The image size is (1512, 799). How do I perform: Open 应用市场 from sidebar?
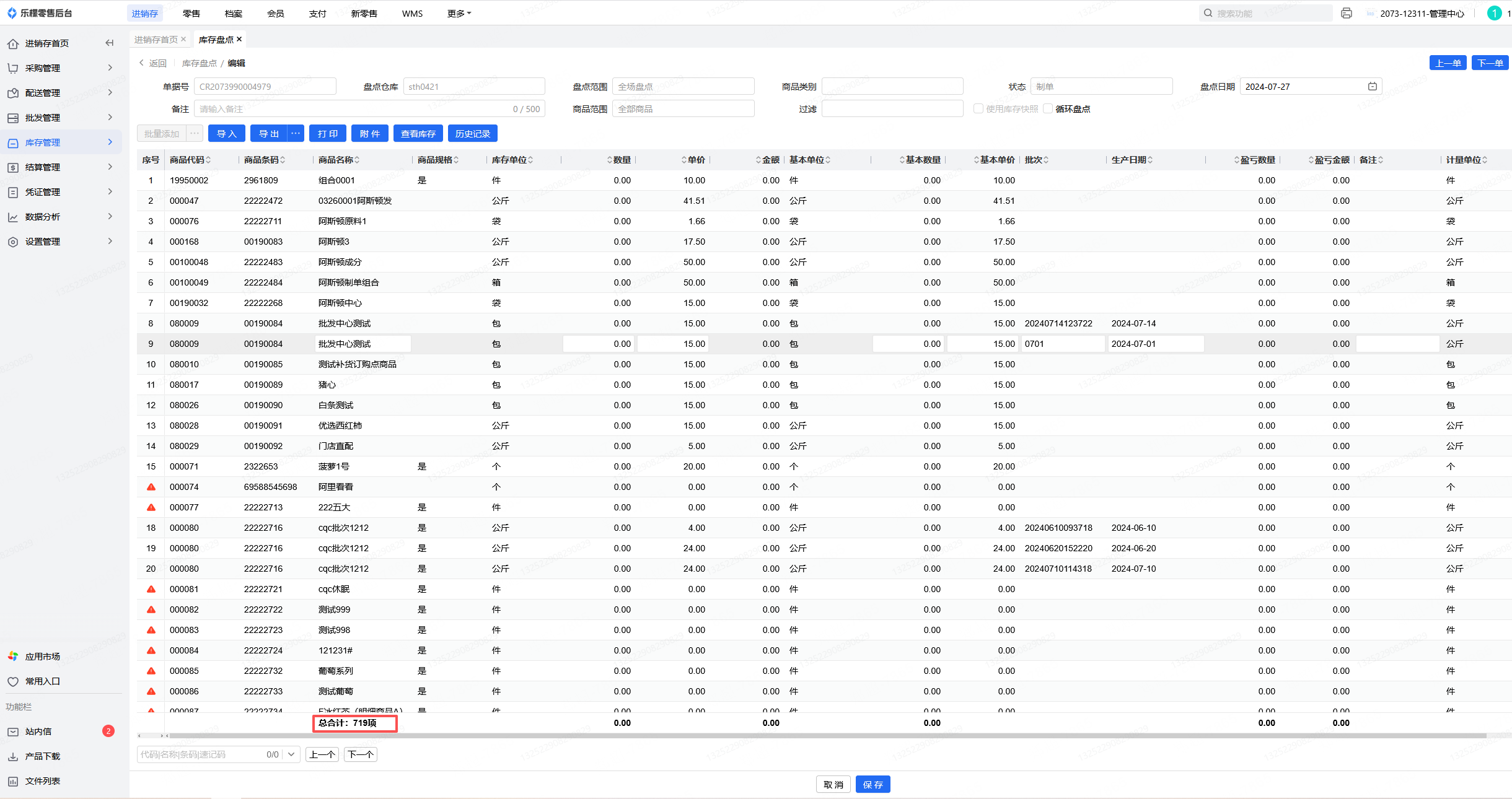pos(42,657)
